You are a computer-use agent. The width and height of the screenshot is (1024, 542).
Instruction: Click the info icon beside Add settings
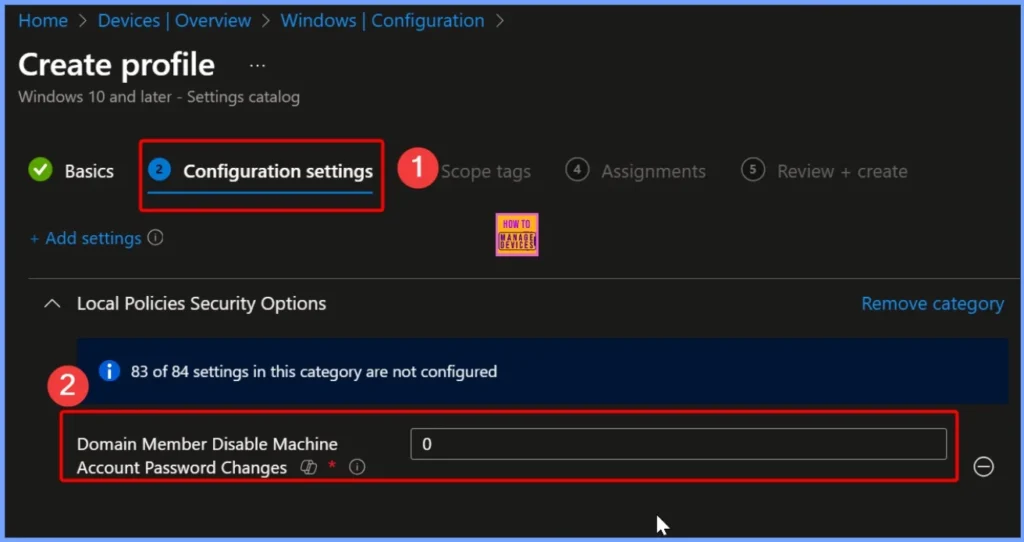click(155, 238)
